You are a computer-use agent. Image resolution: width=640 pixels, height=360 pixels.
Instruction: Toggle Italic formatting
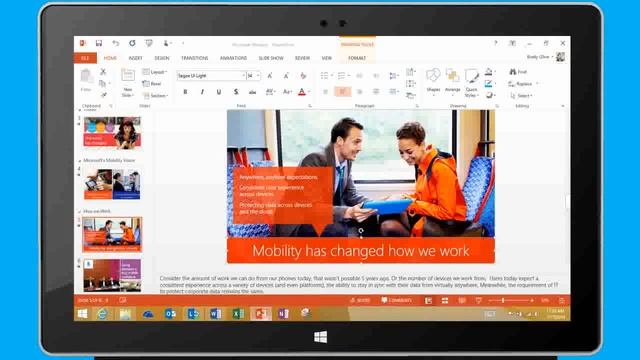[x=202, y=92]
